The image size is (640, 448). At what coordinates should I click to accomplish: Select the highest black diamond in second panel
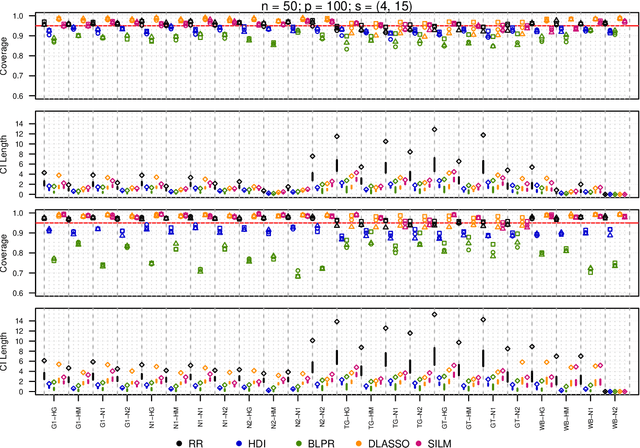click(x=434, y=129)
